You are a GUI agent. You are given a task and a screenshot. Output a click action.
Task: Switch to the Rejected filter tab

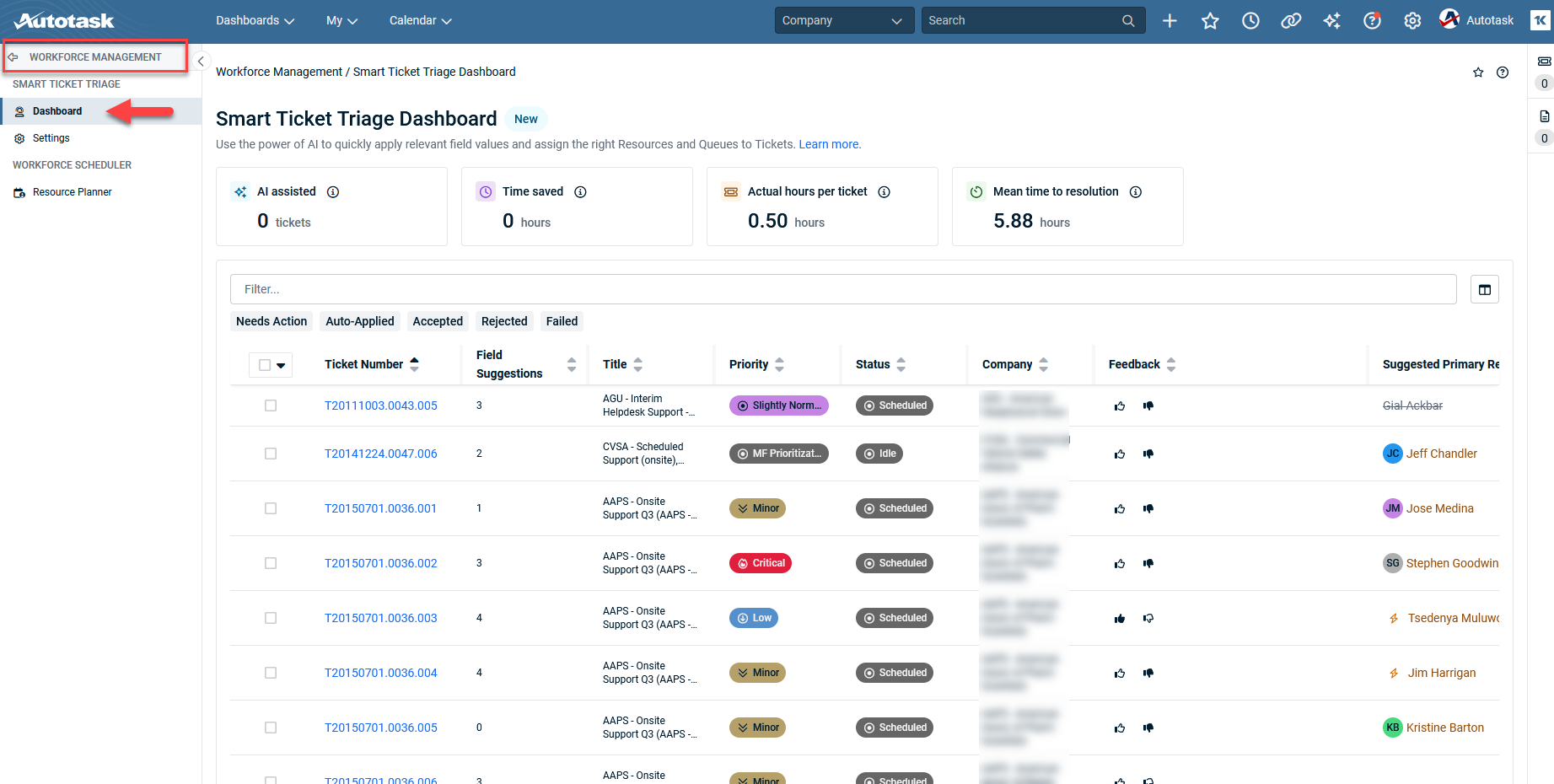(x=504, y=321)
